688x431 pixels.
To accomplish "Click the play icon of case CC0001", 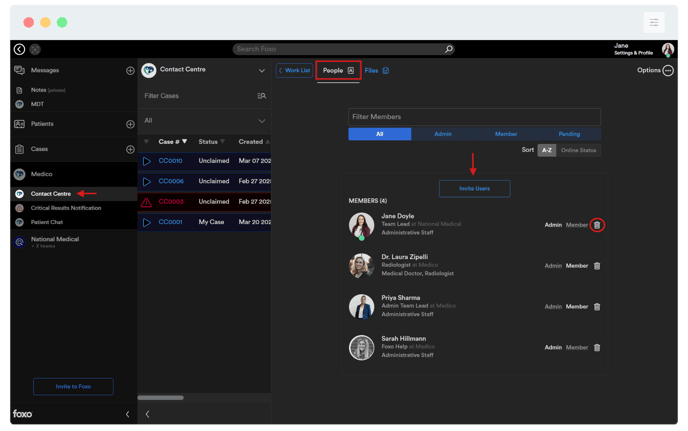I will coord(147,223).
